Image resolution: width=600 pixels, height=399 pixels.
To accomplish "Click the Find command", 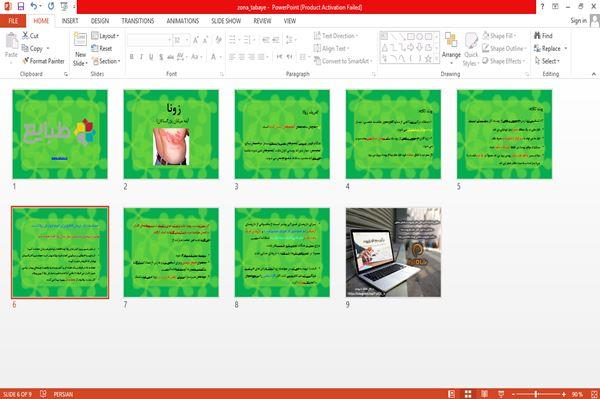I will click(x=543, y=36).
